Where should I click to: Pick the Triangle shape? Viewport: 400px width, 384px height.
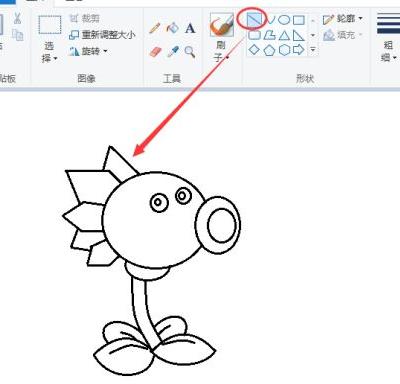284,35
